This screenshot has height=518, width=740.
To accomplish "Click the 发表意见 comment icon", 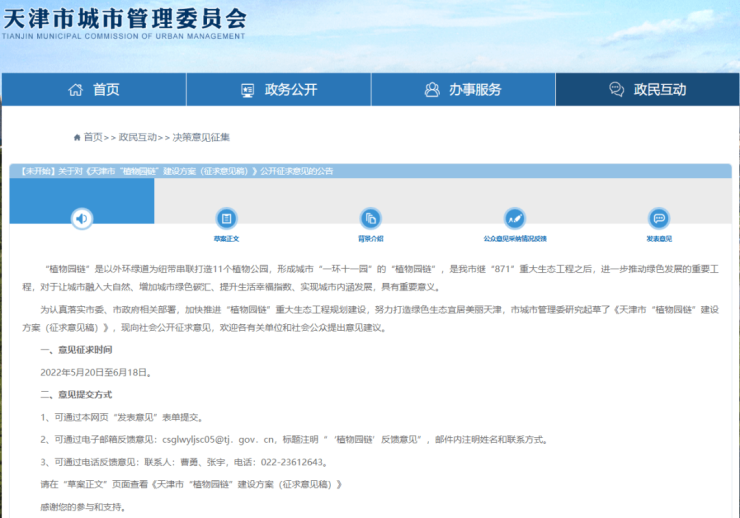I will tap(658, 218).
